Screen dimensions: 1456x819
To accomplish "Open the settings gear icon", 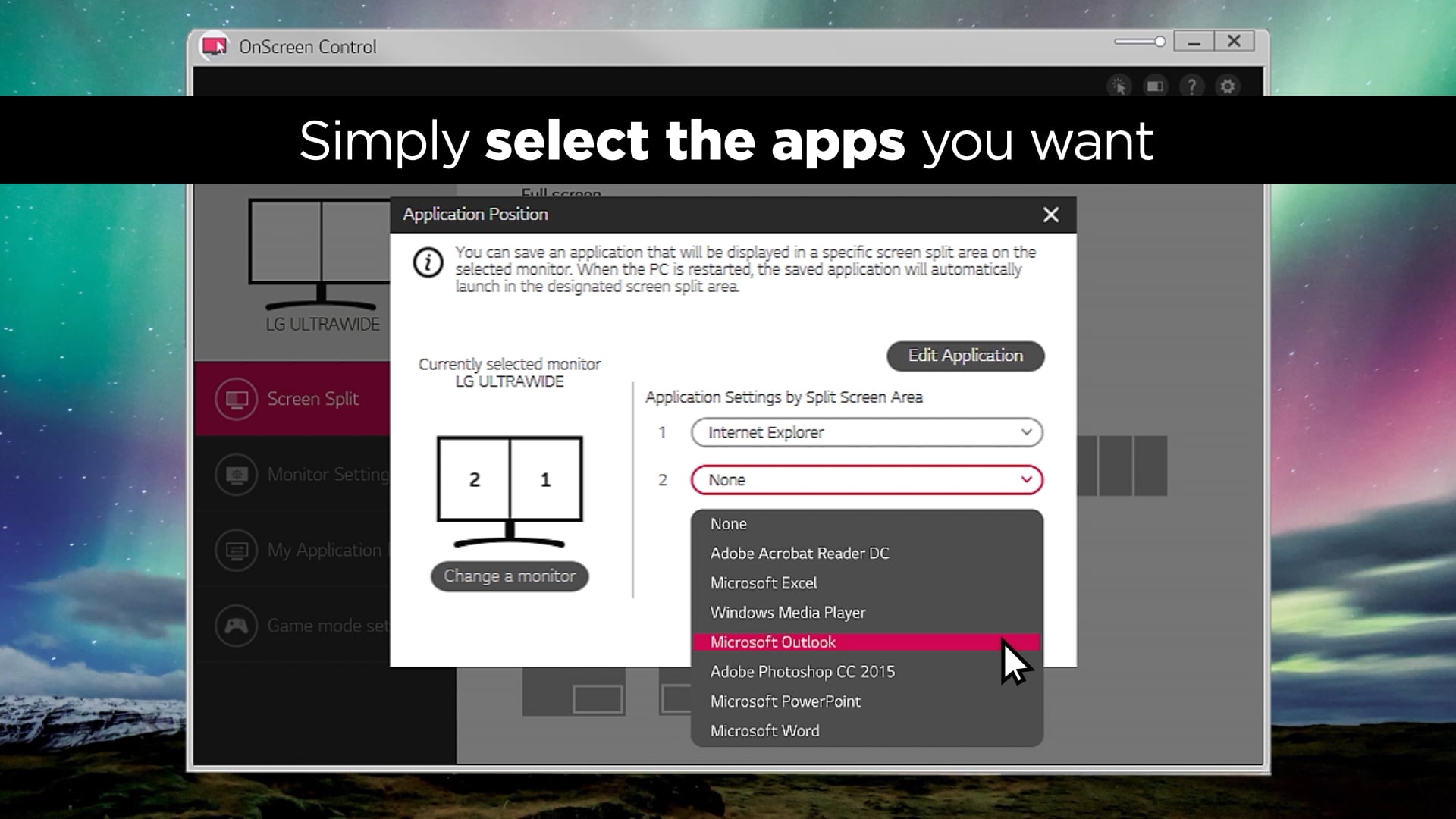I will pos(1228,86).
